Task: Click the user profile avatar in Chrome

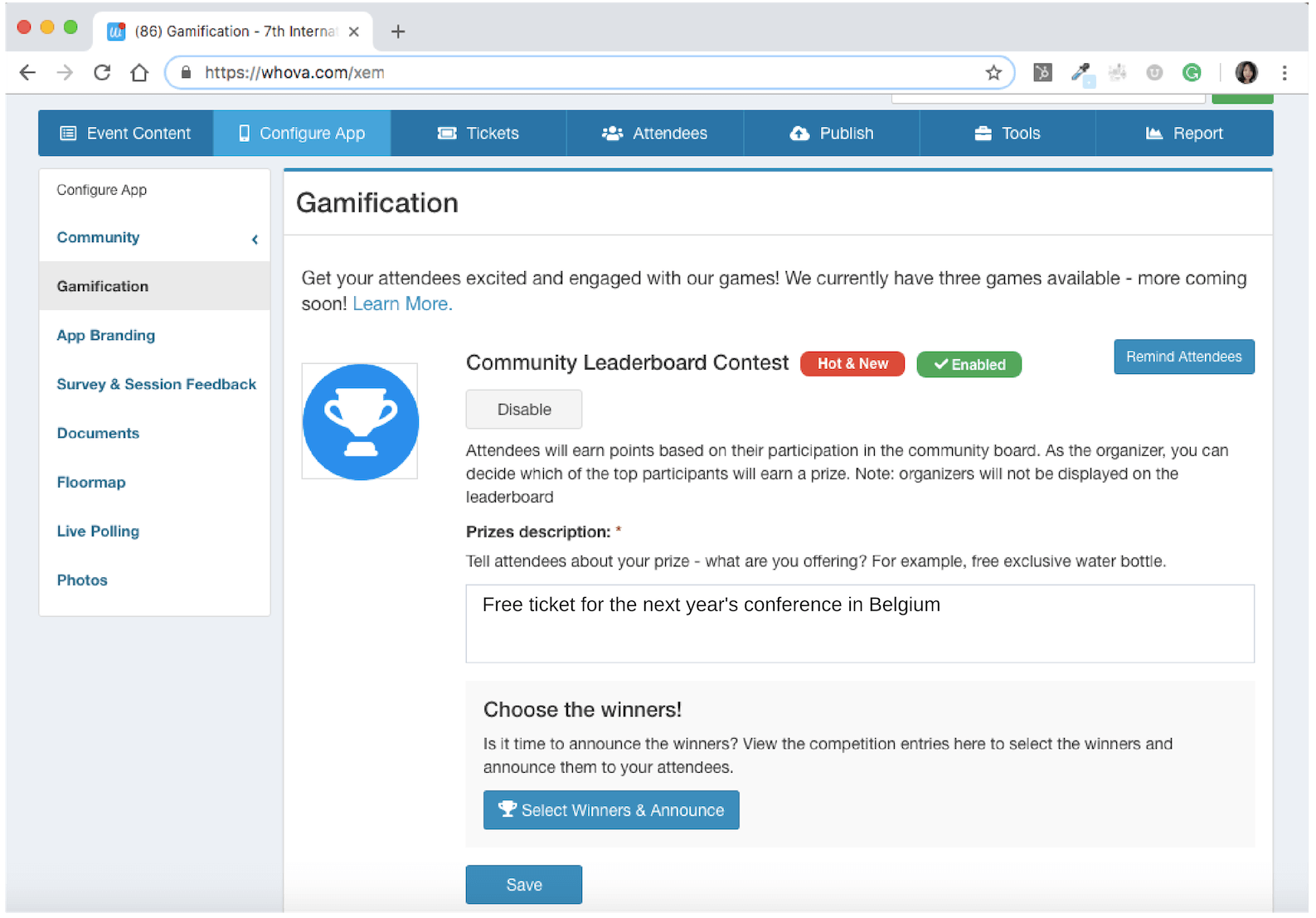Action: click(x=1246, y=73)
